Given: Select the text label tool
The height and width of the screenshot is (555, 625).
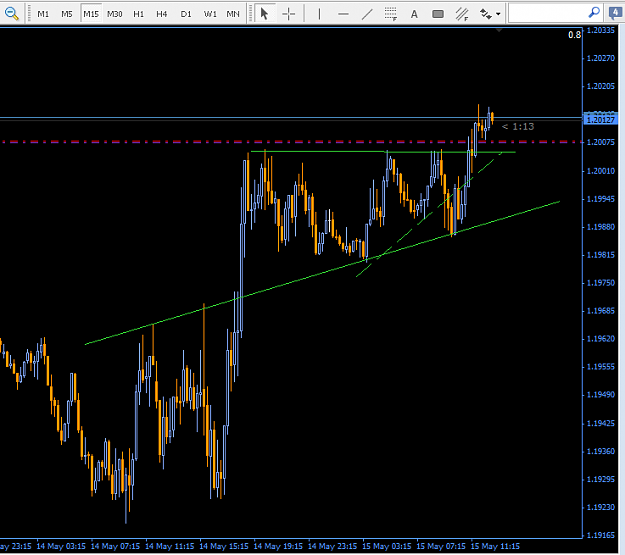Looking at the screenshot, I should click(414, 14).
